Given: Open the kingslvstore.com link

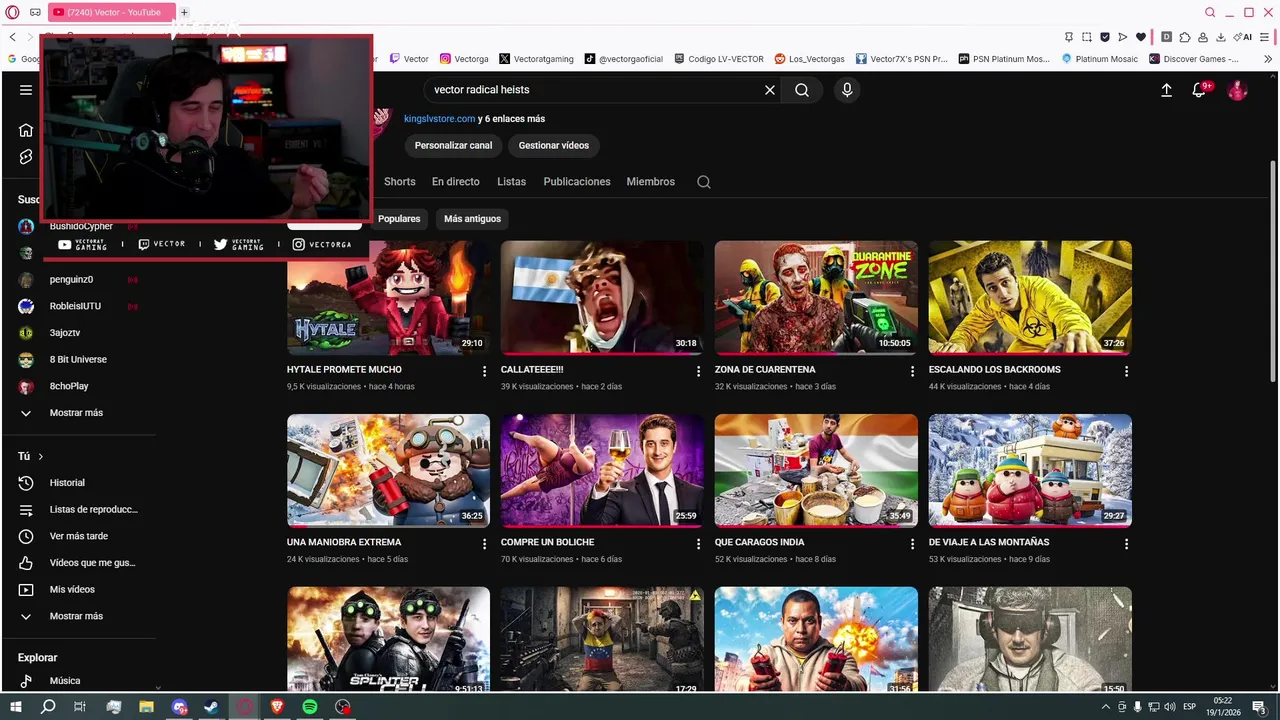Looking at the screenshot, I should (439, 119).
